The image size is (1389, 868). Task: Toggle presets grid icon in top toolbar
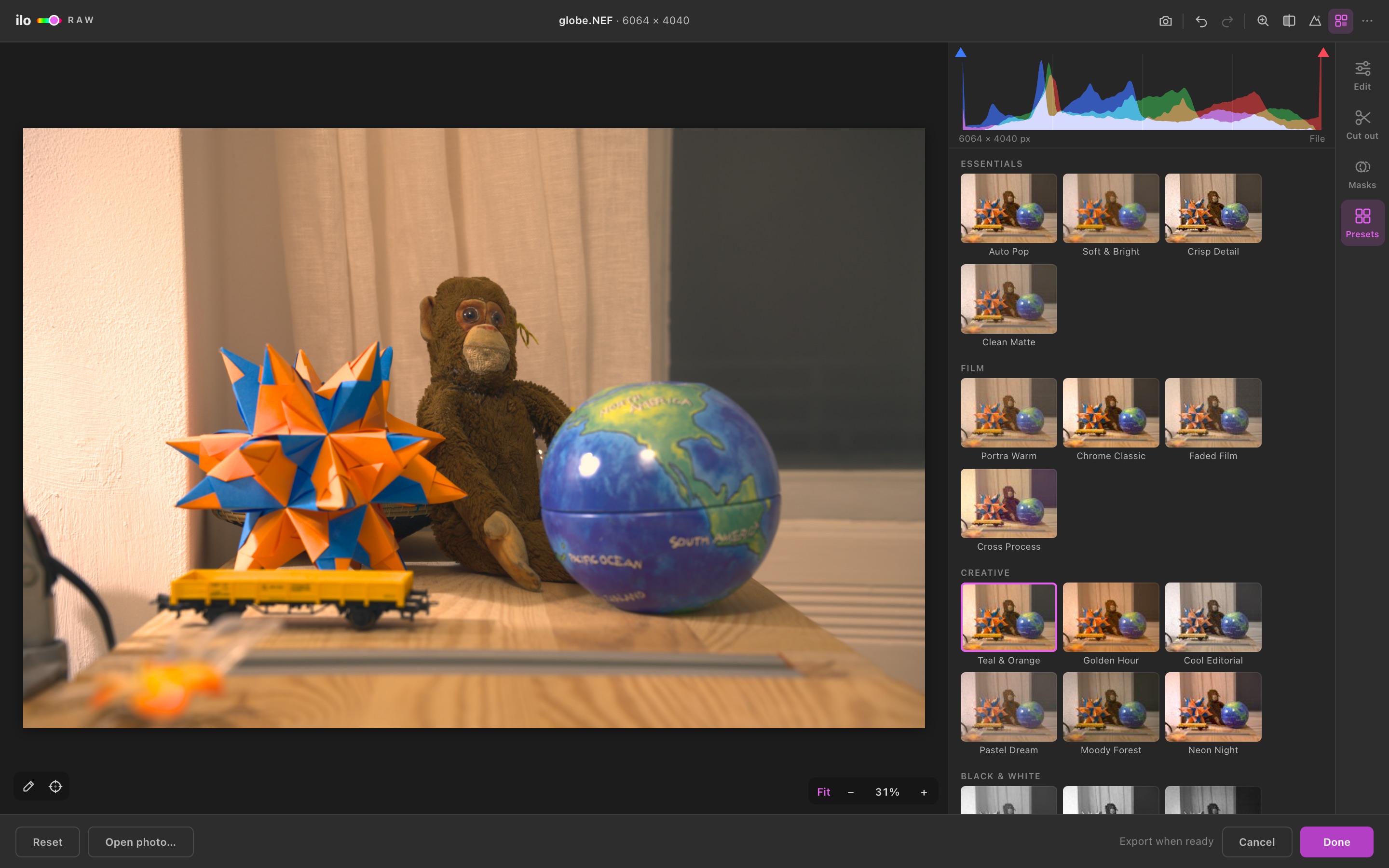pyautogui.click(x=1341, y=21)
